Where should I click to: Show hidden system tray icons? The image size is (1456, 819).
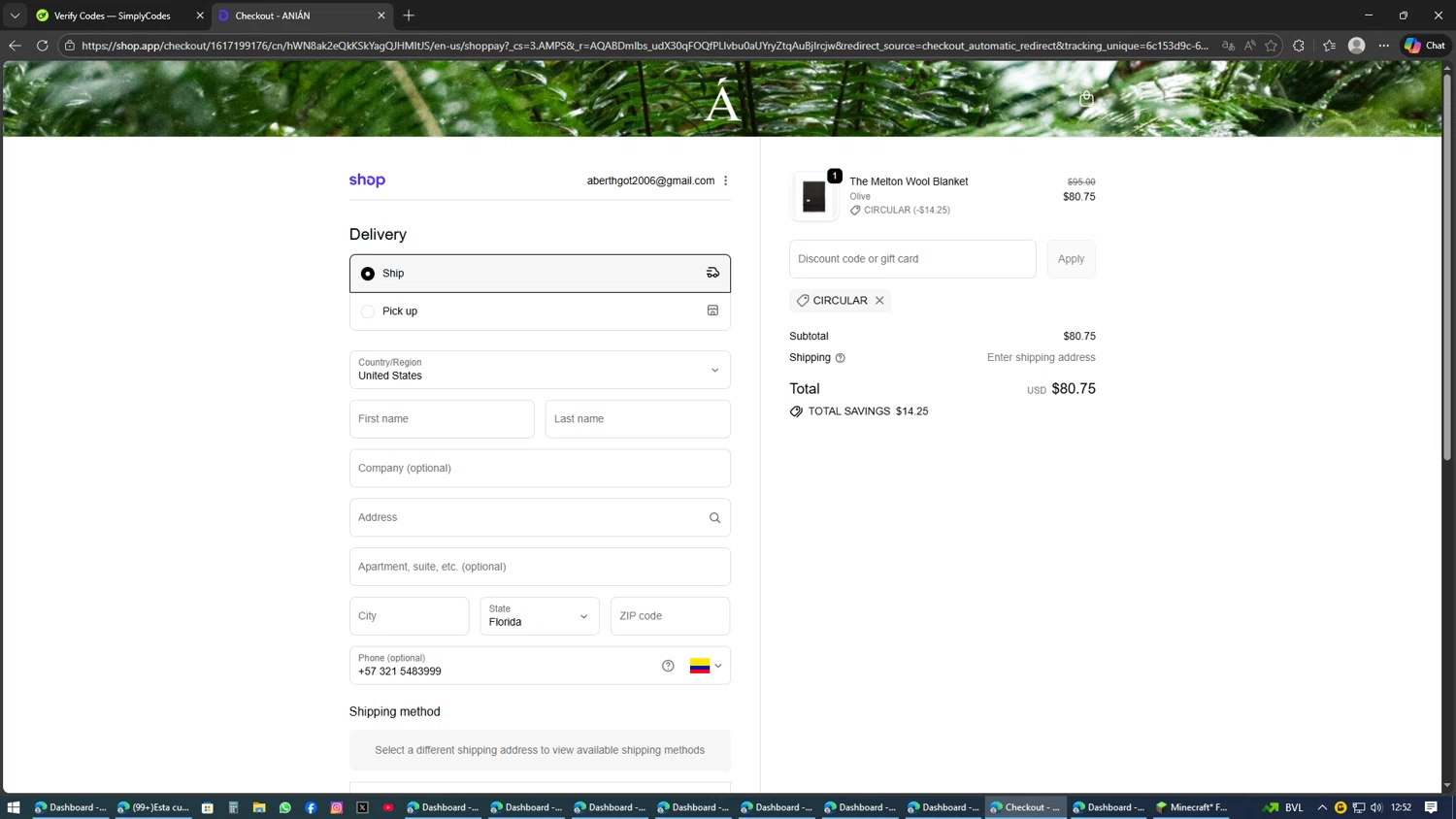[1322, 807]
